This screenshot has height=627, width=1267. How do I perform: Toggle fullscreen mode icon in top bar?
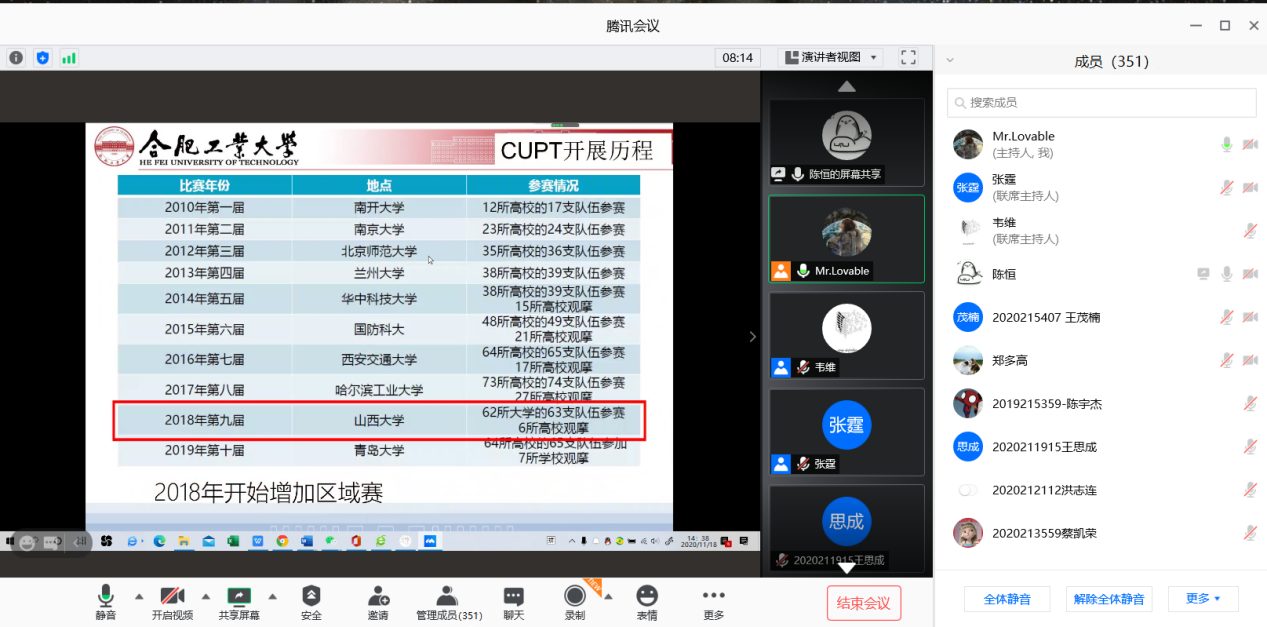(908, 58)
